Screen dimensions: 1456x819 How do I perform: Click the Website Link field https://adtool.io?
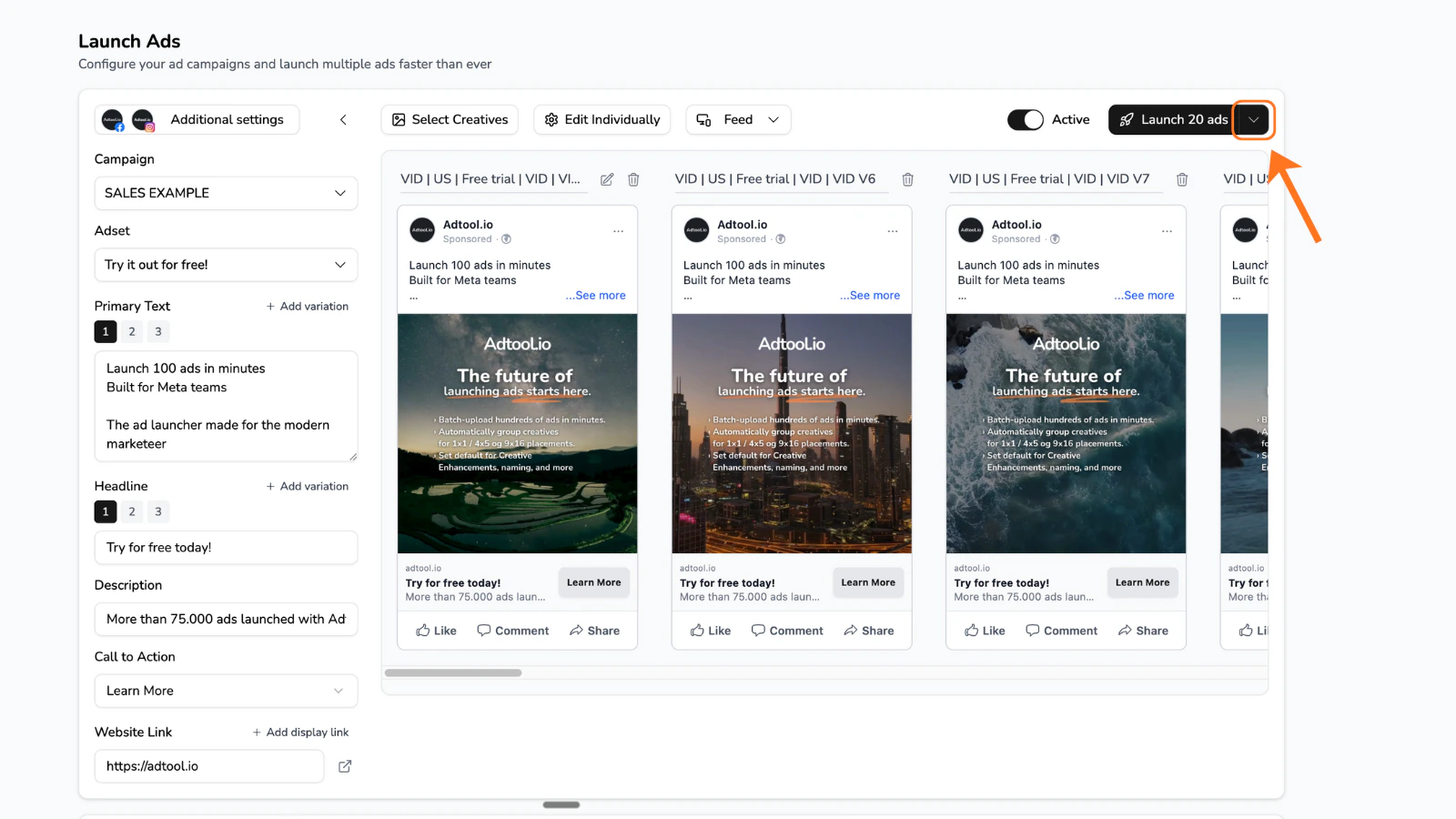[209, 766]
